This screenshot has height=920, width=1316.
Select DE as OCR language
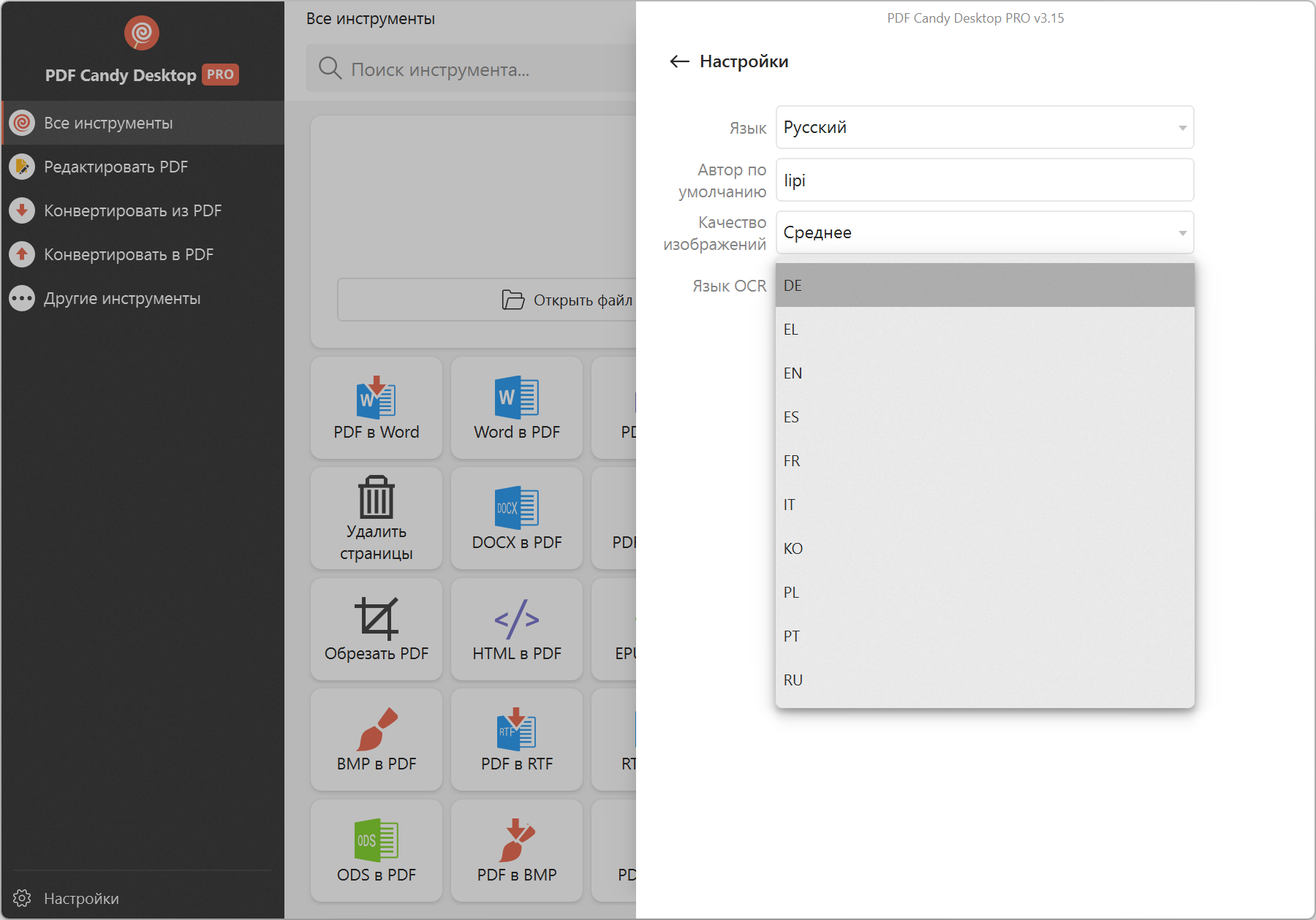[x=985, y=285]
